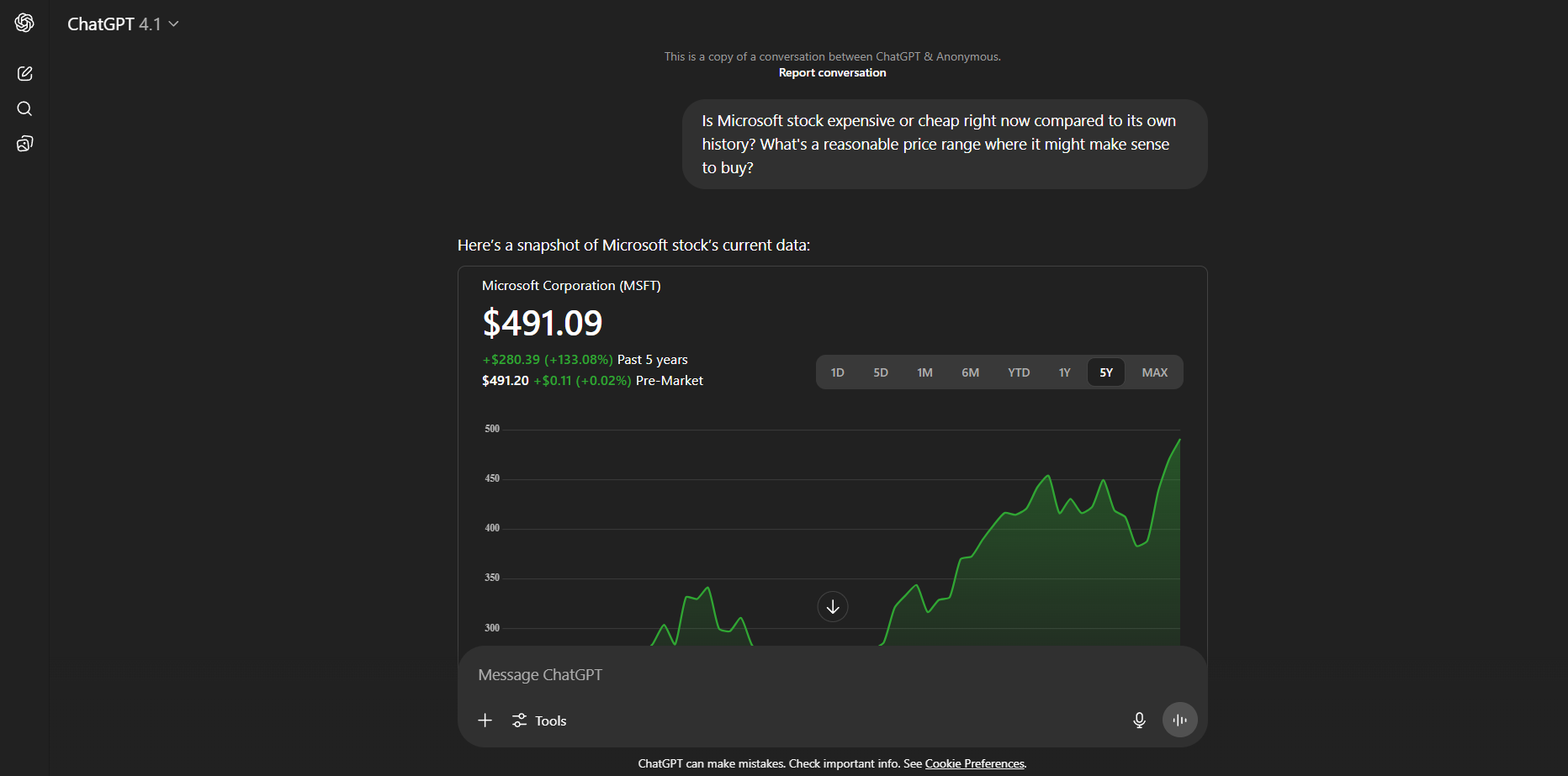The height and width of the screenshot is (776, 1568).
Task: Click the 'Here's a snapshot' response text
Action: pyautogui.click(x=633, y=245)
